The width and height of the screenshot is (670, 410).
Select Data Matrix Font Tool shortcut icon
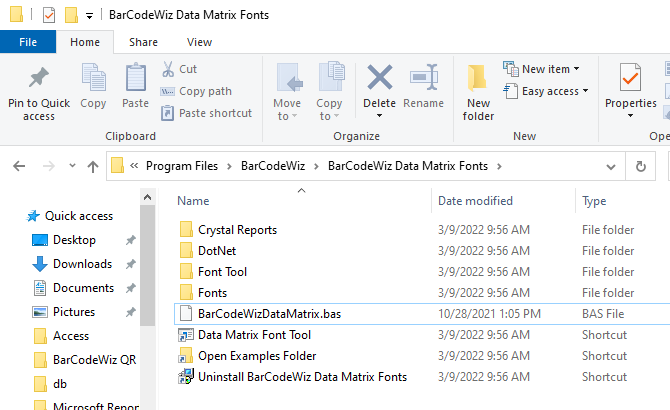(x=186, y=335)
